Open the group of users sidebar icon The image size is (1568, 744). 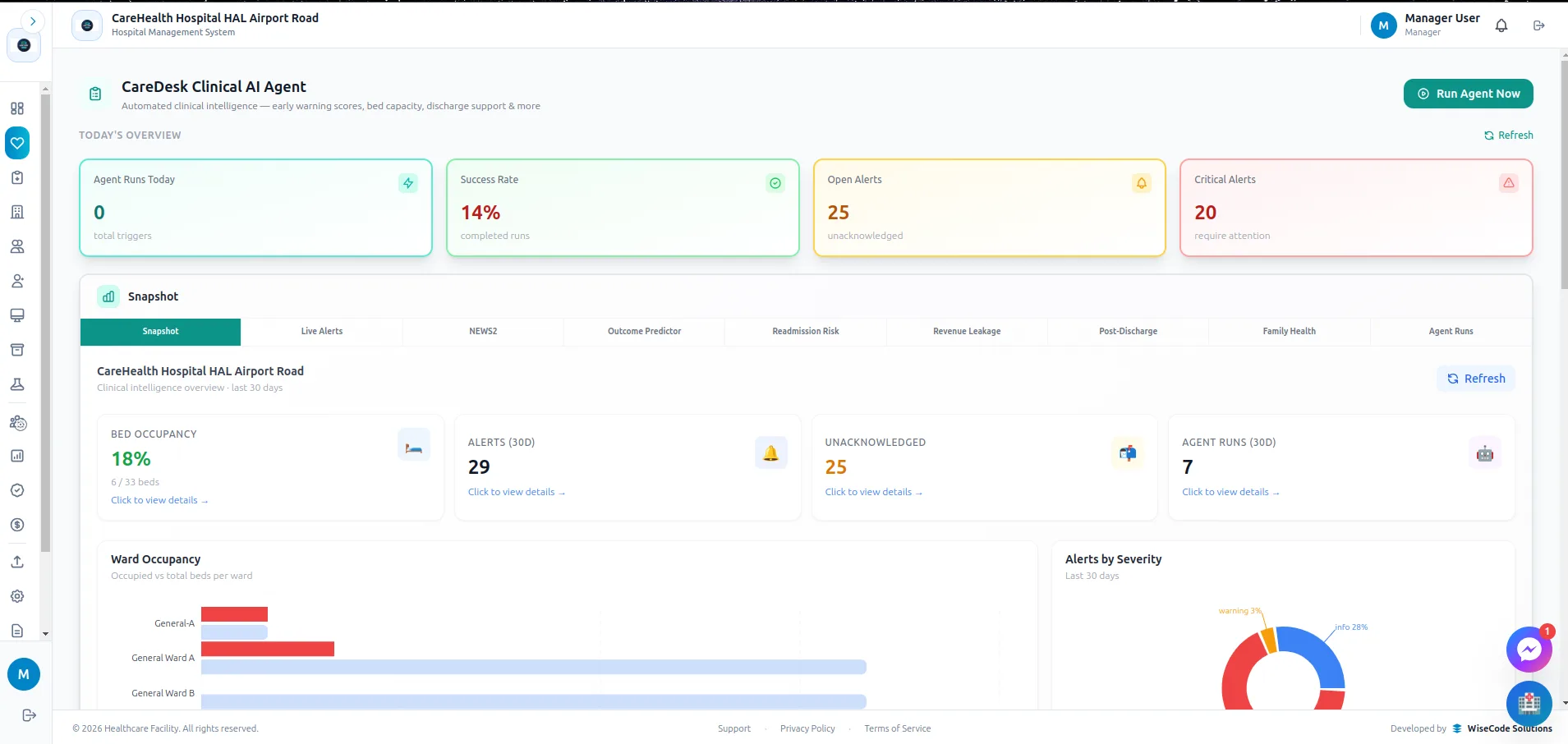point(17,246)
